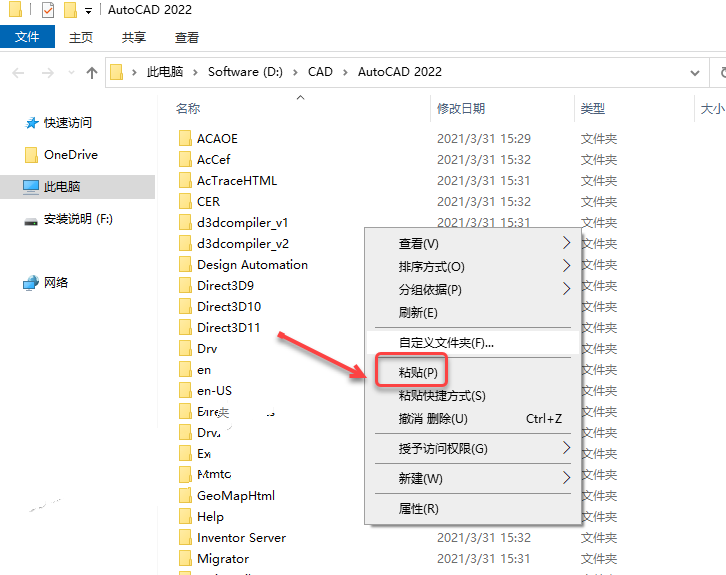Screen dimensions: 726x575
Task: Expand the chevron after Software (D:) in path
Action: pyautogui.click(x=295, y=72)
